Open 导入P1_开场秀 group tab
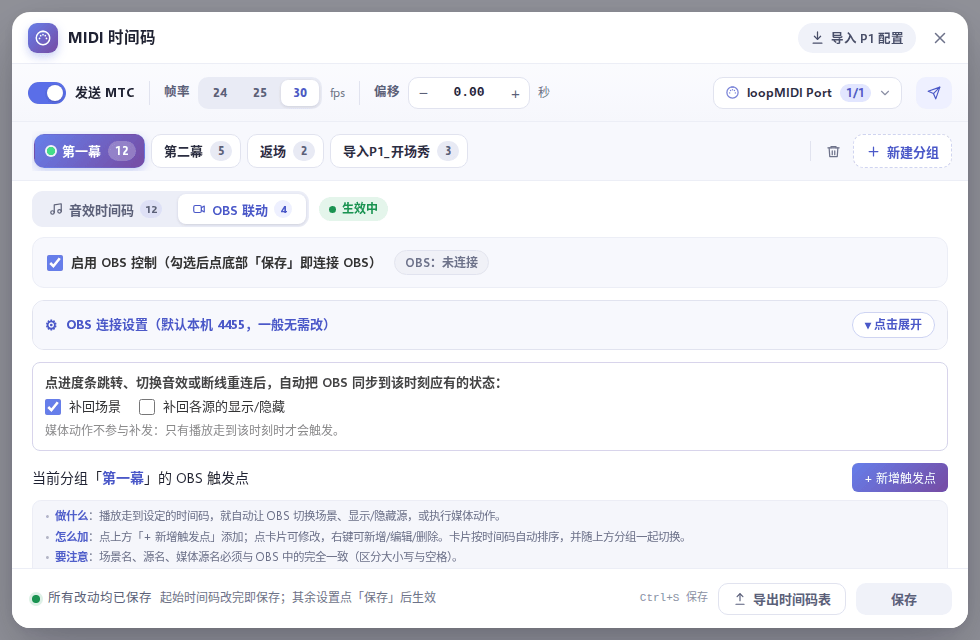 (399, 151)
